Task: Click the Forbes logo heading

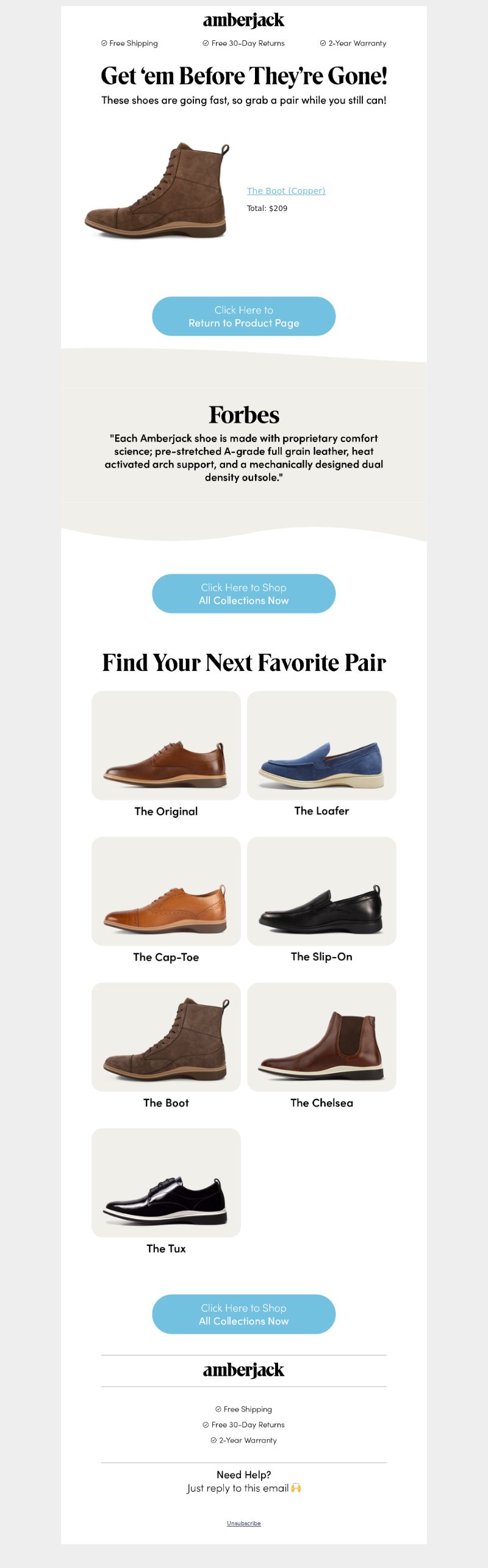Action: pos(244,415)
